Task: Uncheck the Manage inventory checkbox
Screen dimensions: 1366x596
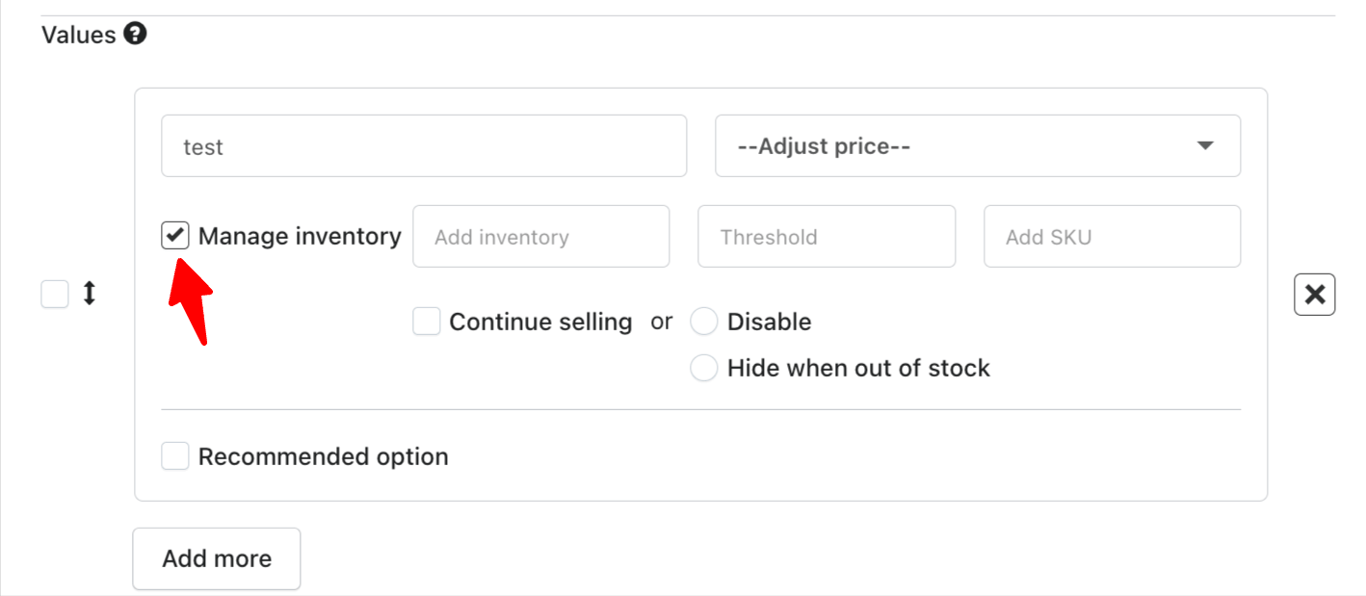Action: pos(175,236)
